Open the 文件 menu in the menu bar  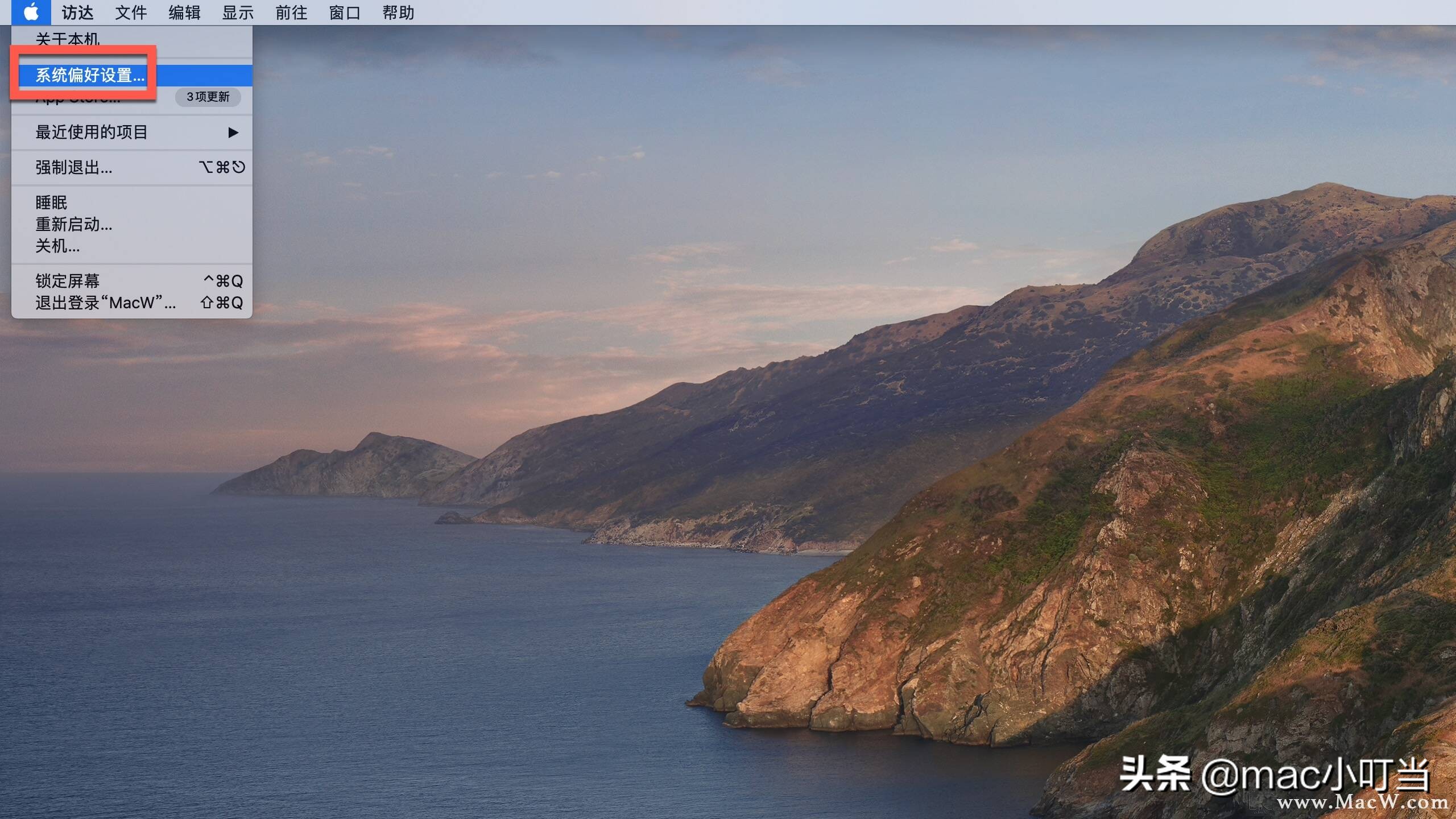click(131, 12)
